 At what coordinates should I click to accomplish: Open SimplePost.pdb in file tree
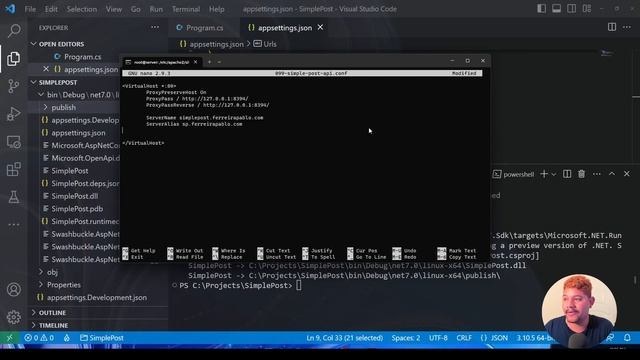pyautogui.click(x=77, y=209)
